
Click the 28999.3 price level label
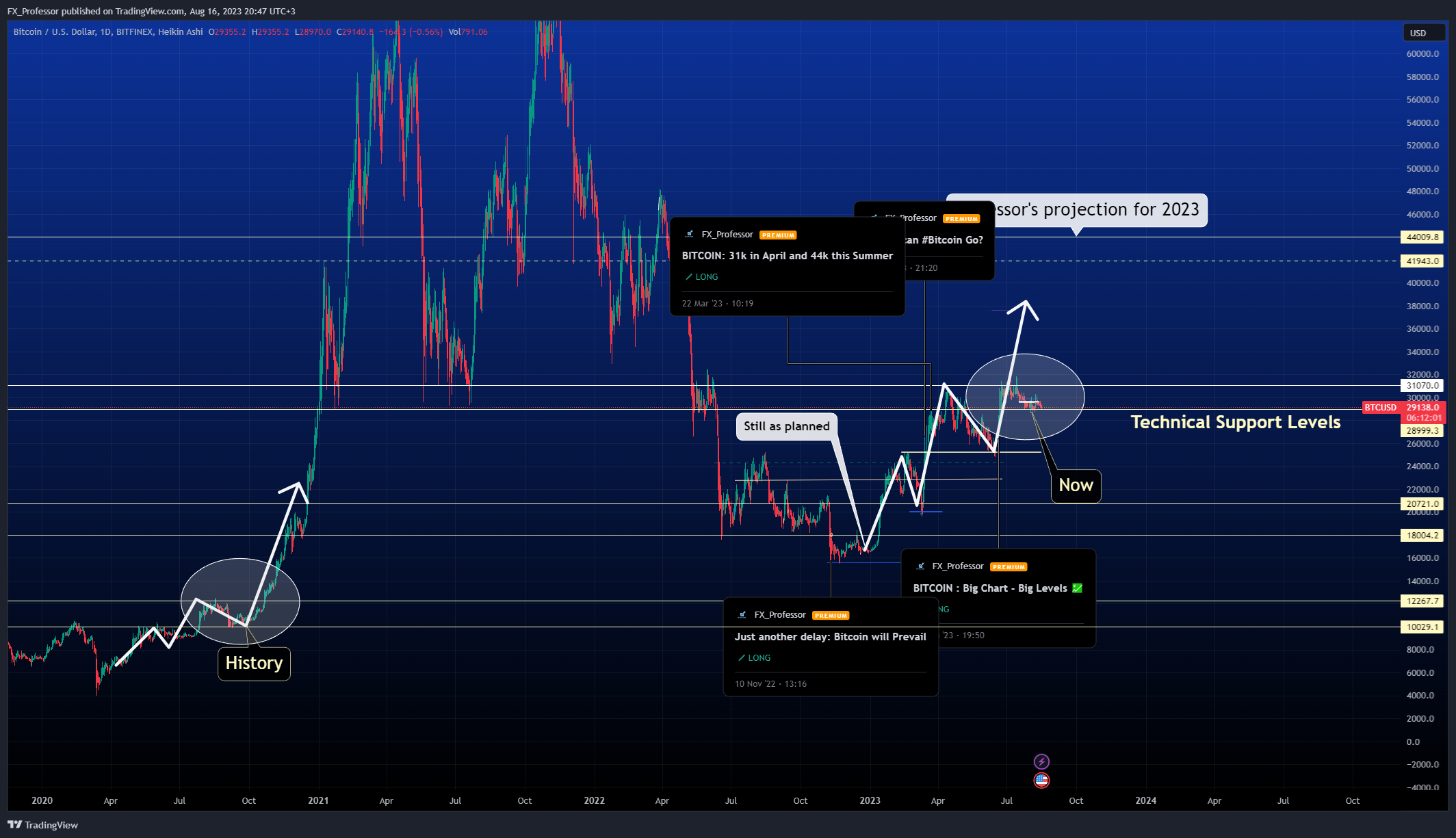(x=1423, y=431)
